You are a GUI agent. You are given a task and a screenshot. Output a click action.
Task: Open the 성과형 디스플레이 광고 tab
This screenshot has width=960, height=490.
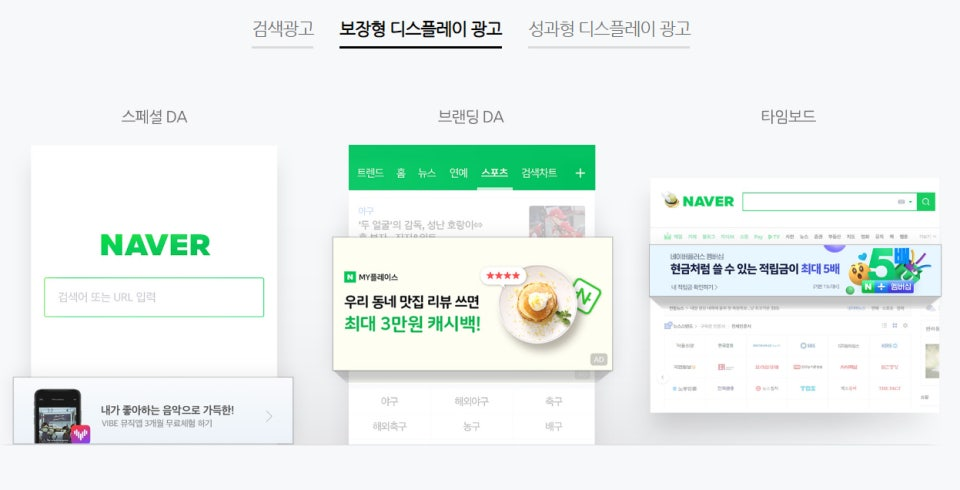609,28
